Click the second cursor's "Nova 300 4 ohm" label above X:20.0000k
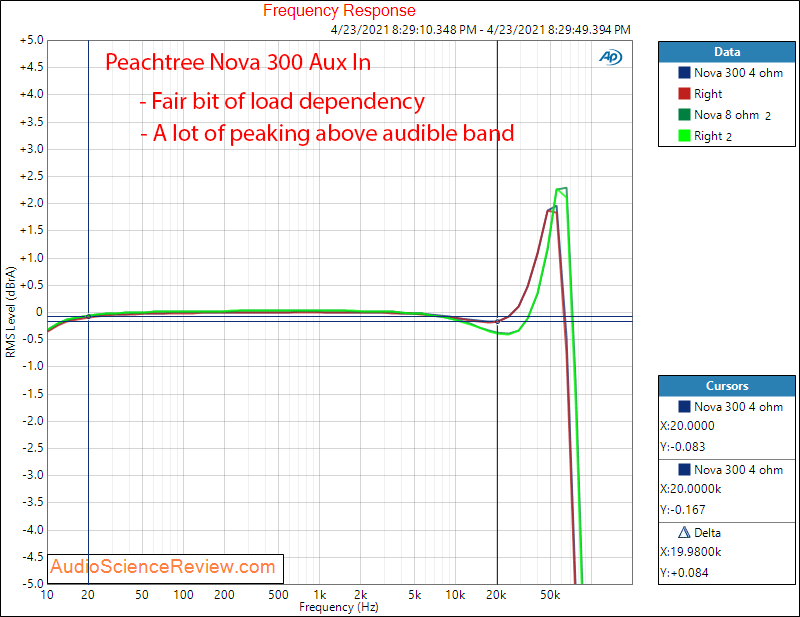Viewport: 800px width, 617px height. (738, 470)
